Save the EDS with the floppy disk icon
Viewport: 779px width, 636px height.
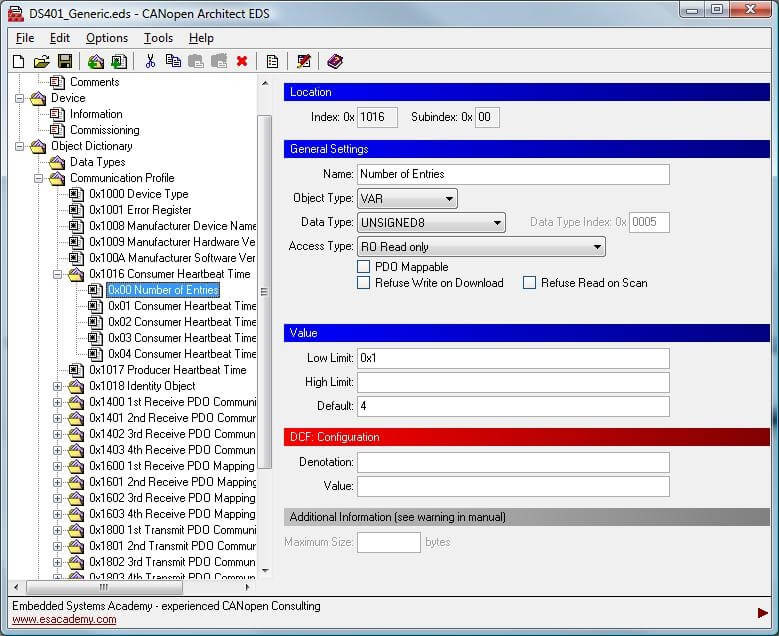(64, 62)
